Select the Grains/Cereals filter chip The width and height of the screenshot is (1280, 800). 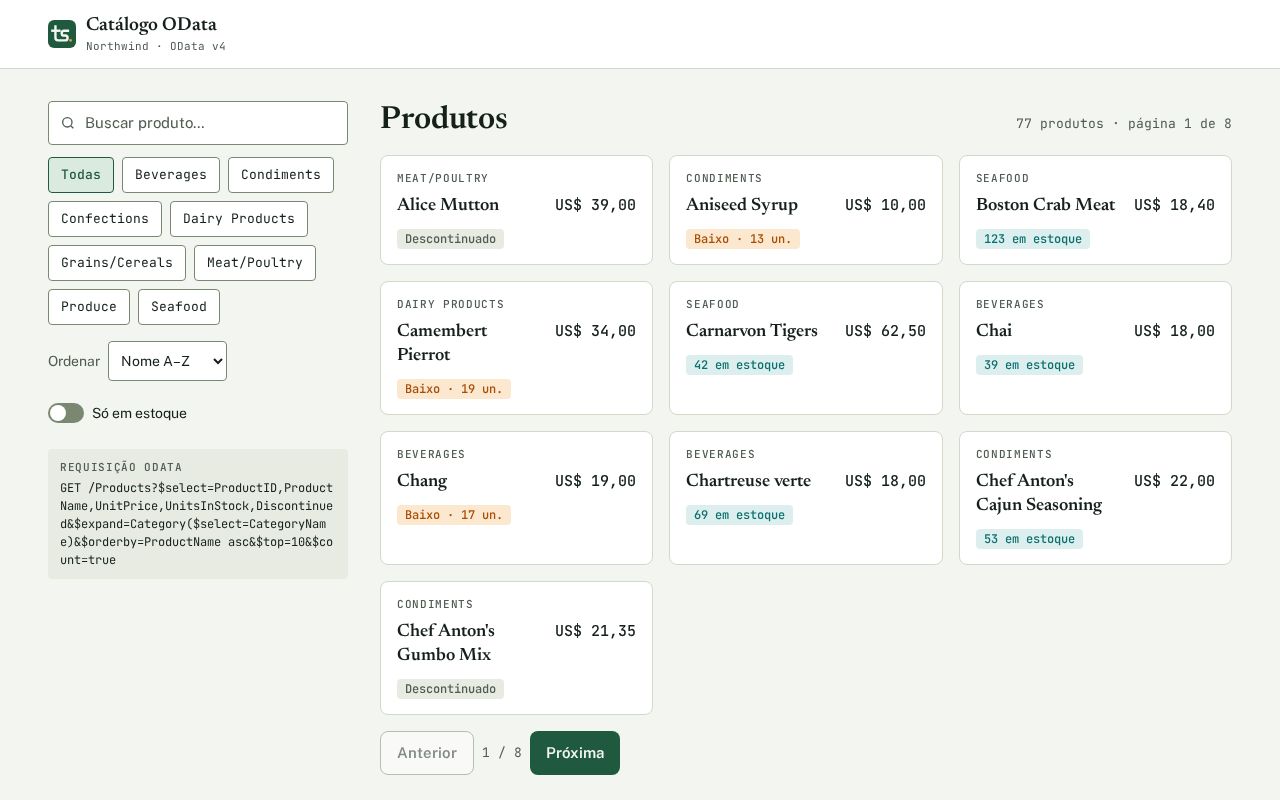[117, 263]
